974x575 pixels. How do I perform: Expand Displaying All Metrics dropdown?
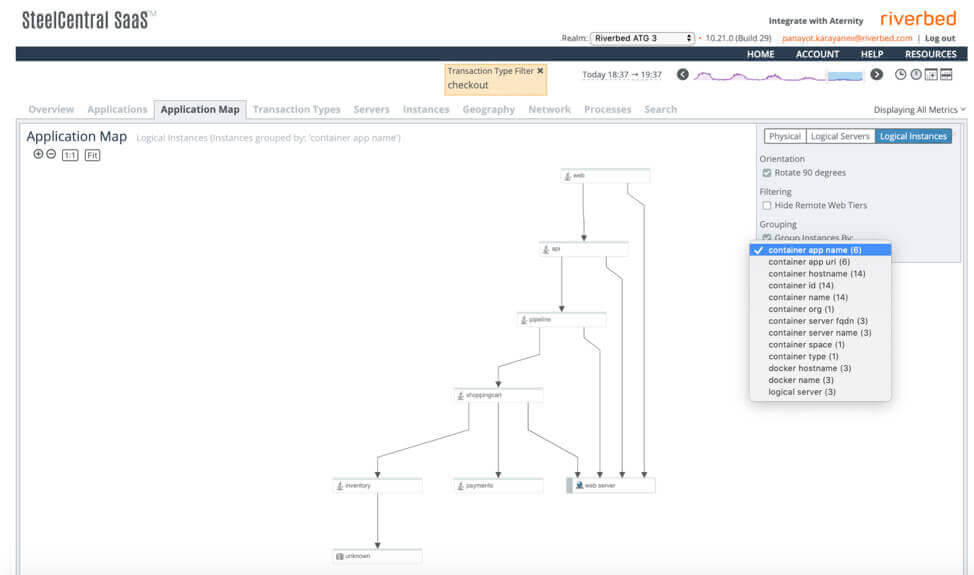919,110
